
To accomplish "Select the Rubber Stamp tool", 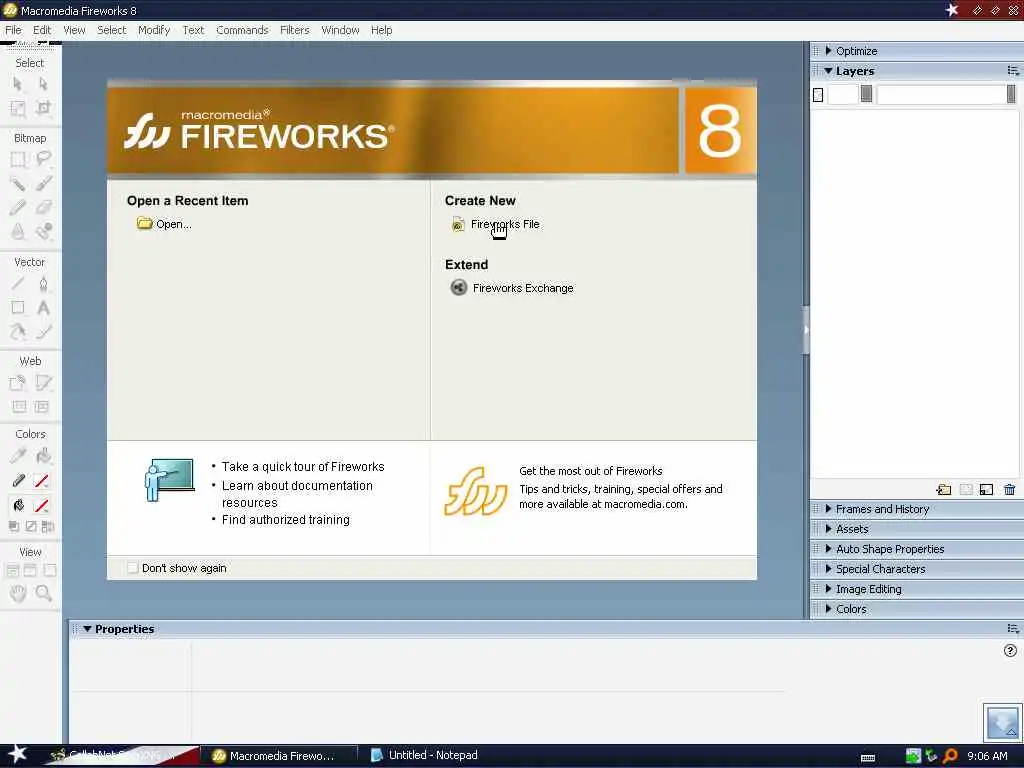I will (x=43, y=231).
